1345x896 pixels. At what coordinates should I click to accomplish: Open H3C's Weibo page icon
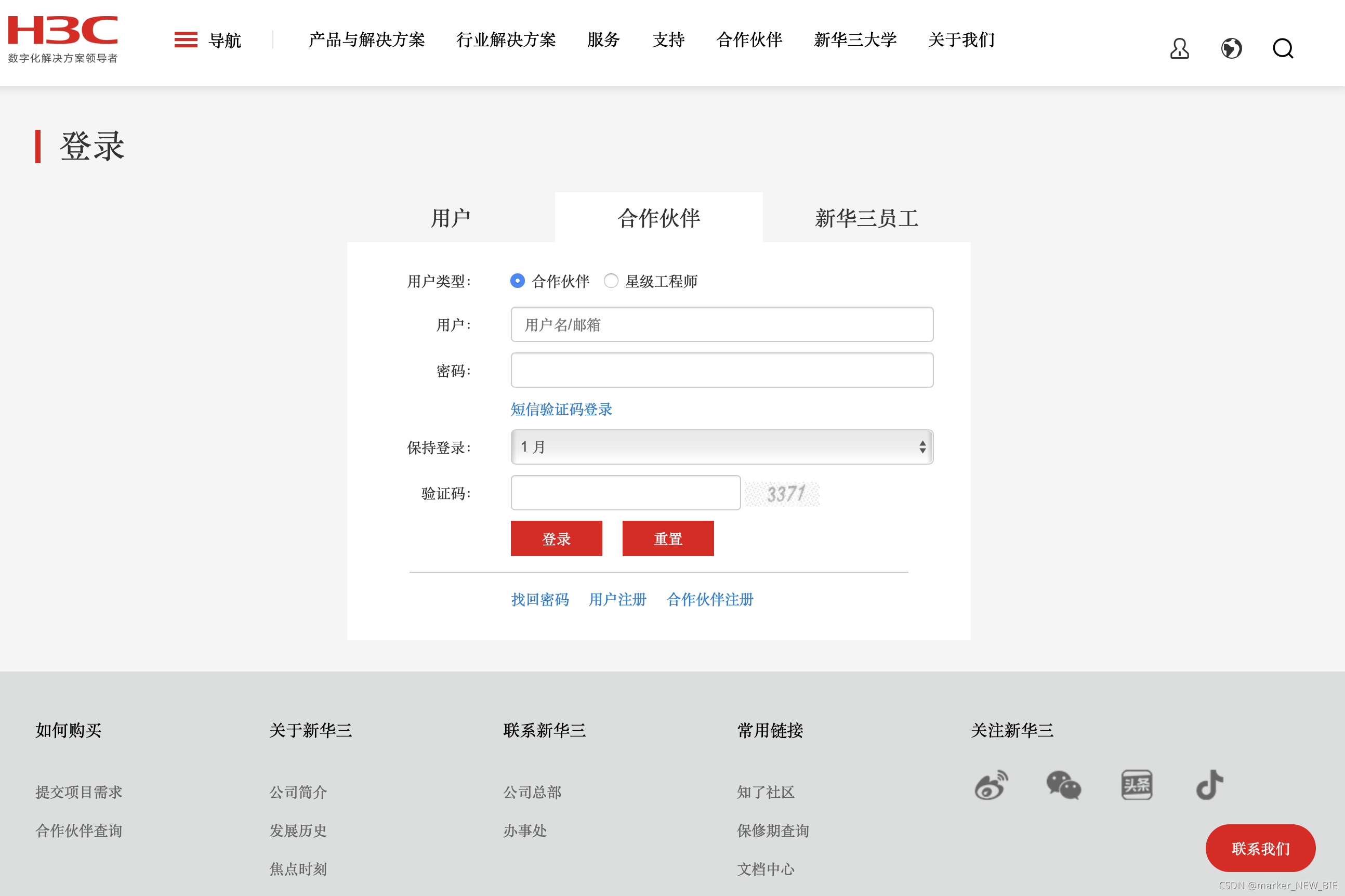point(990,786)
